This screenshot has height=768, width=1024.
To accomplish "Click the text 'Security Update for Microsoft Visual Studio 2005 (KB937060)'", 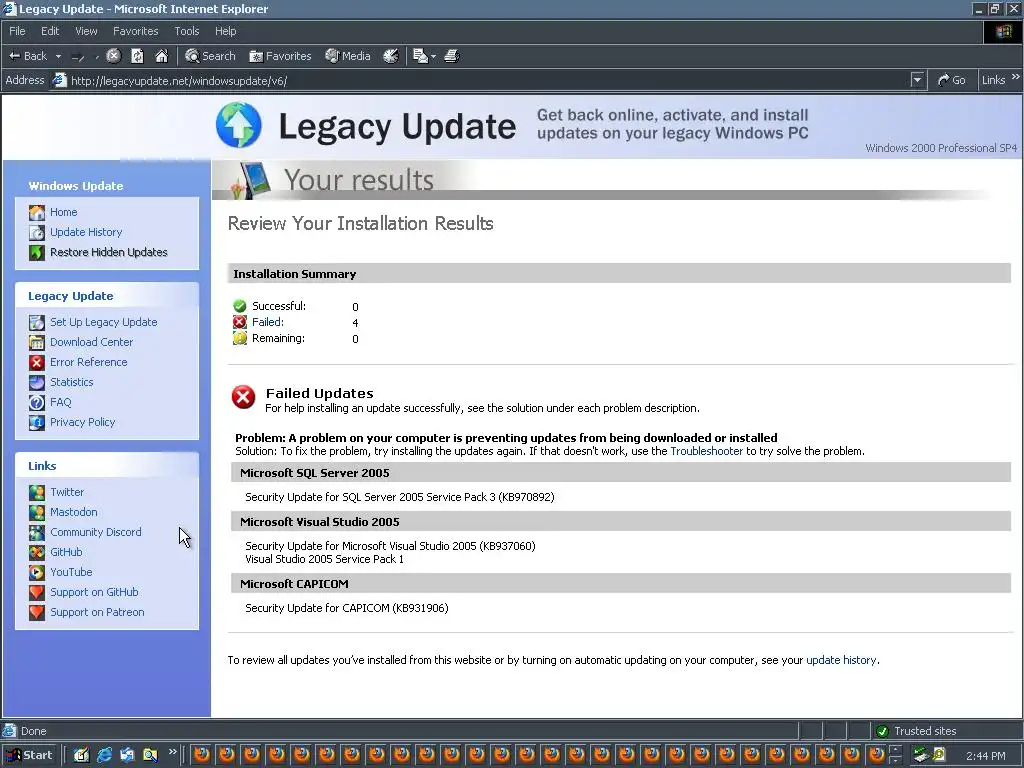I will tap(390, 546).
